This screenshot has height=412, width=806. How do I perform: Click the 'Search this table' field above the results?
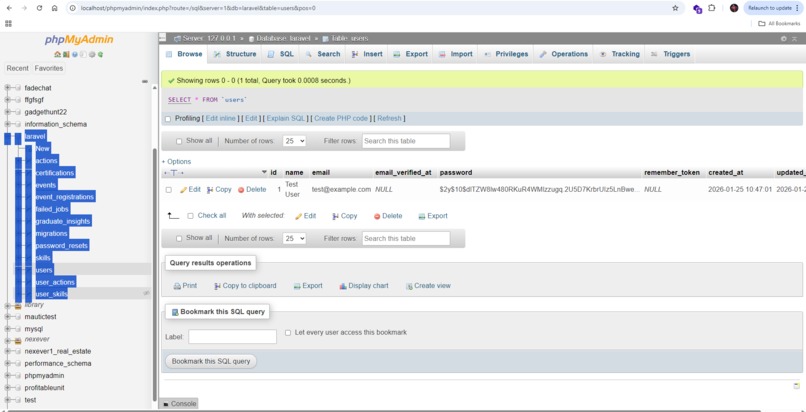406,141
